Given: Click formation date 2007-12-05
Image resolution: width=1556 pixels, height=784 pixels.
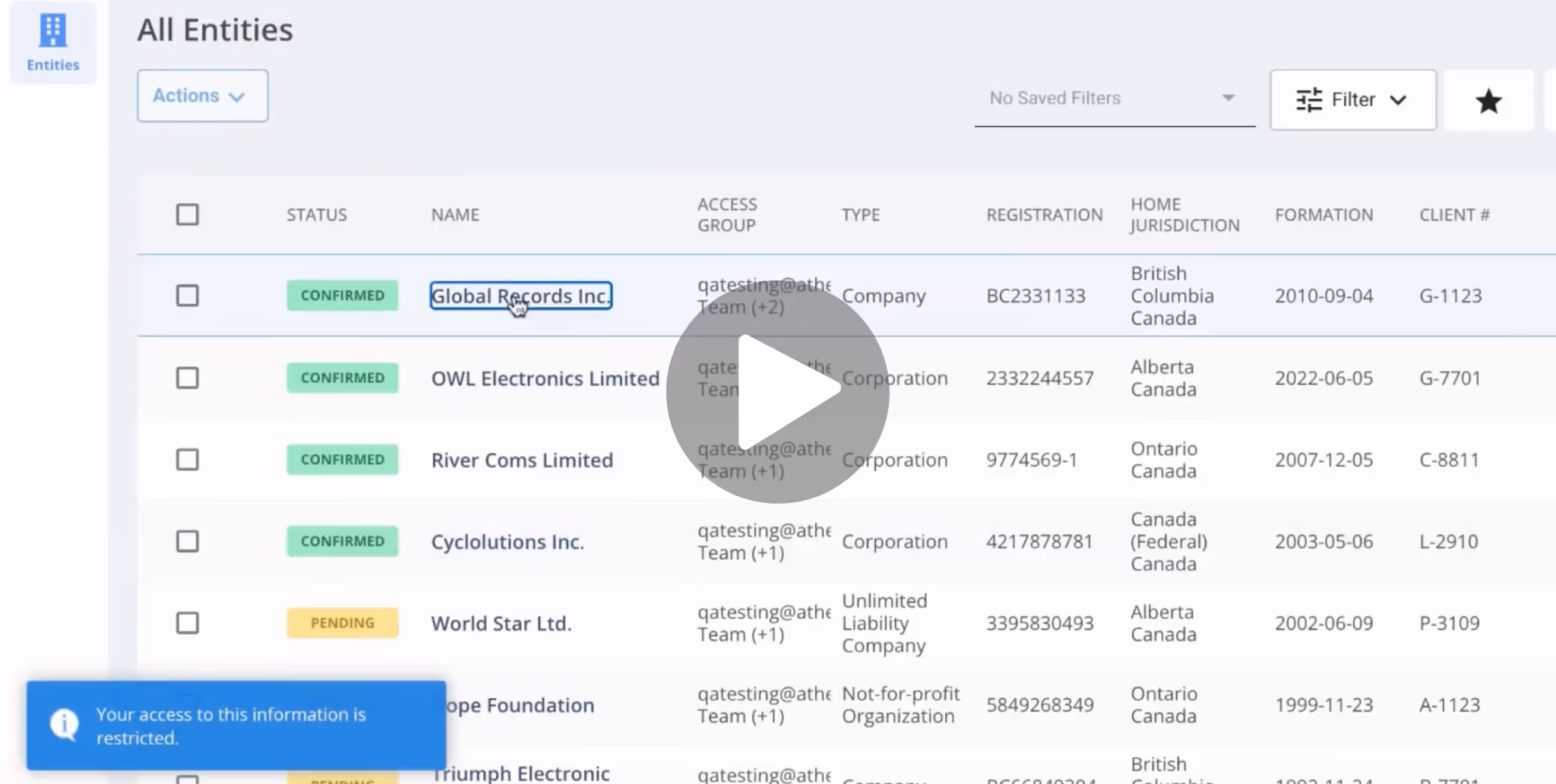Looking at the screenshot, I should (x=1324, y=460).
